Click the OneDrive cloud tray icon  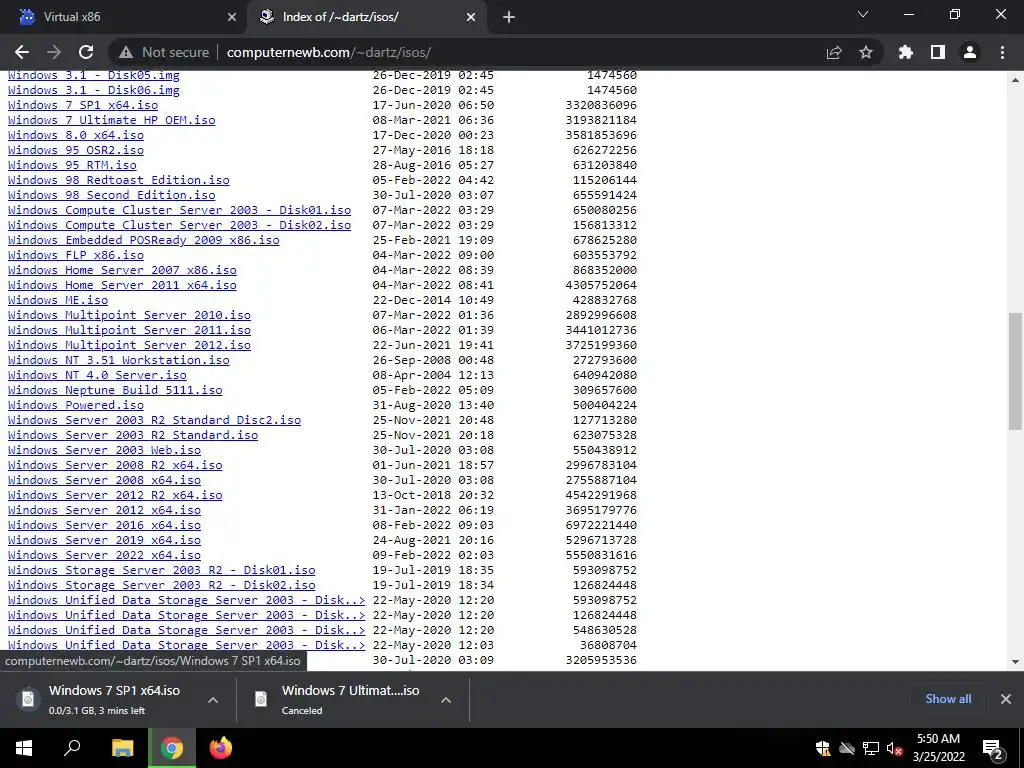click(x=847, y=748)
